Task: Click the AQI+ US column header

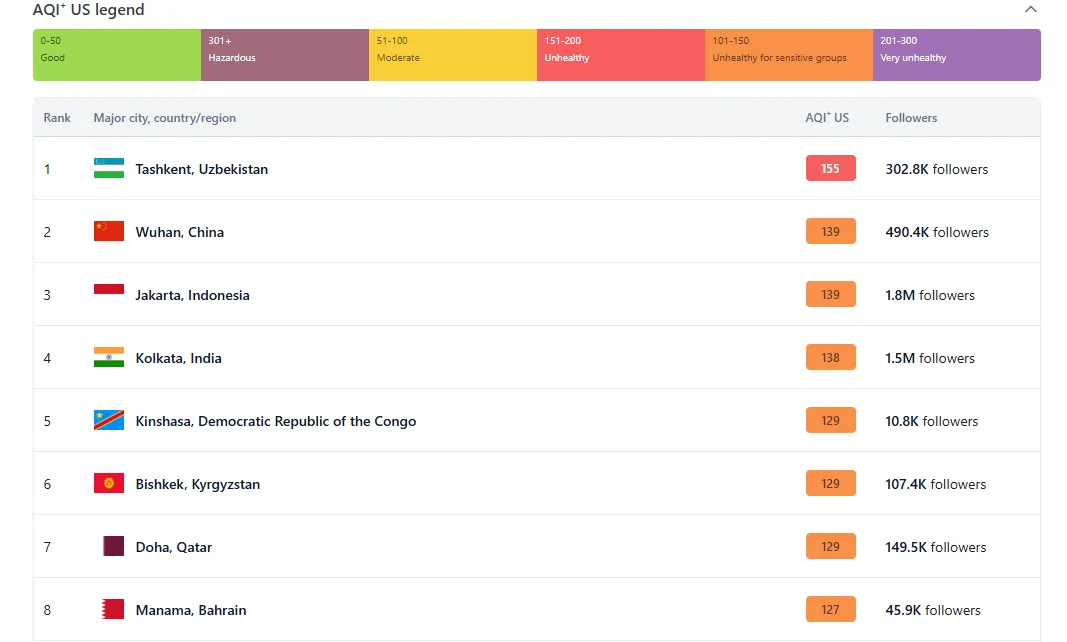Action: click(x=827, y=118)
